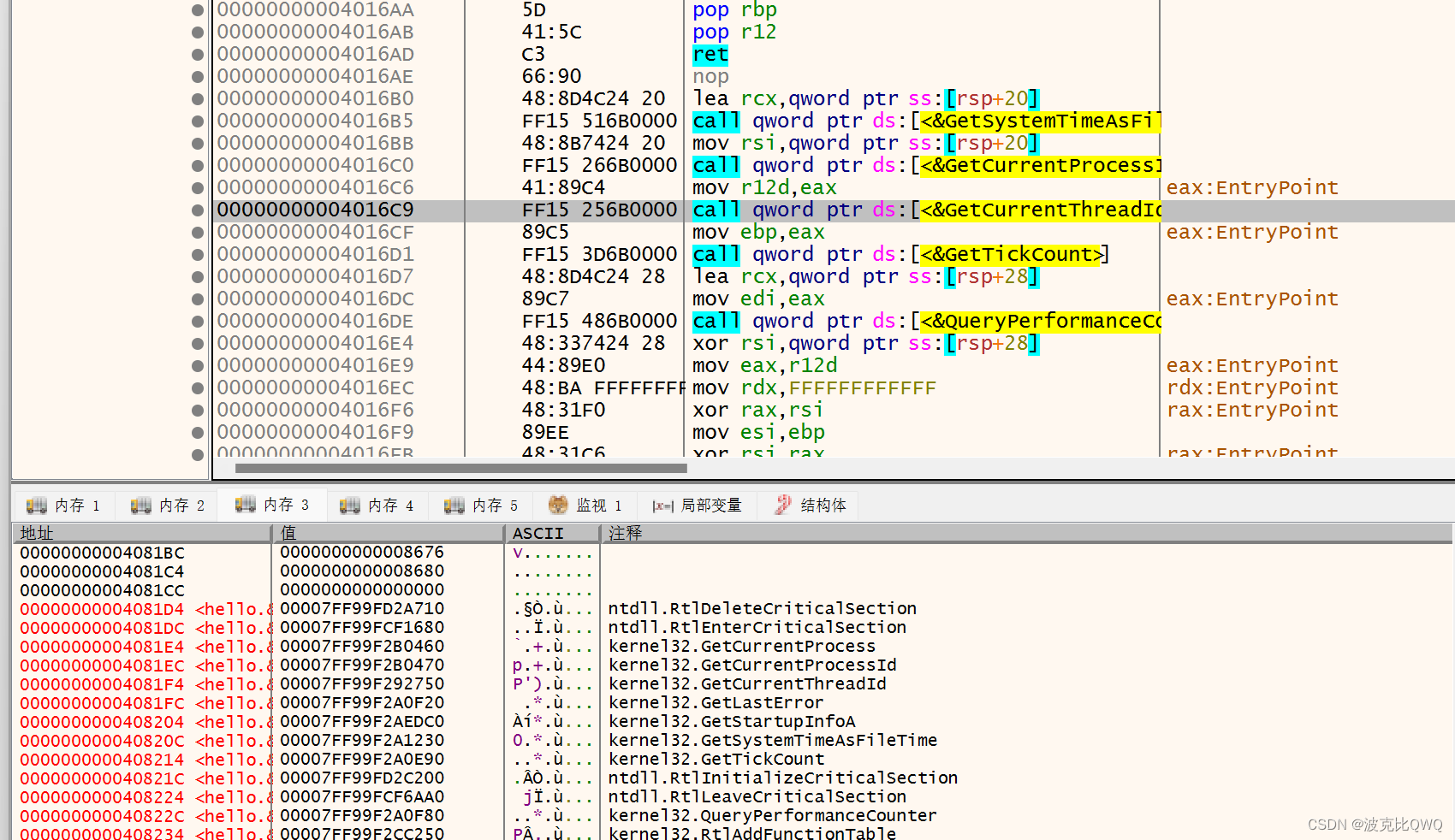
Task: Click the 内存 2 tab memory icon
Action: 140,506
